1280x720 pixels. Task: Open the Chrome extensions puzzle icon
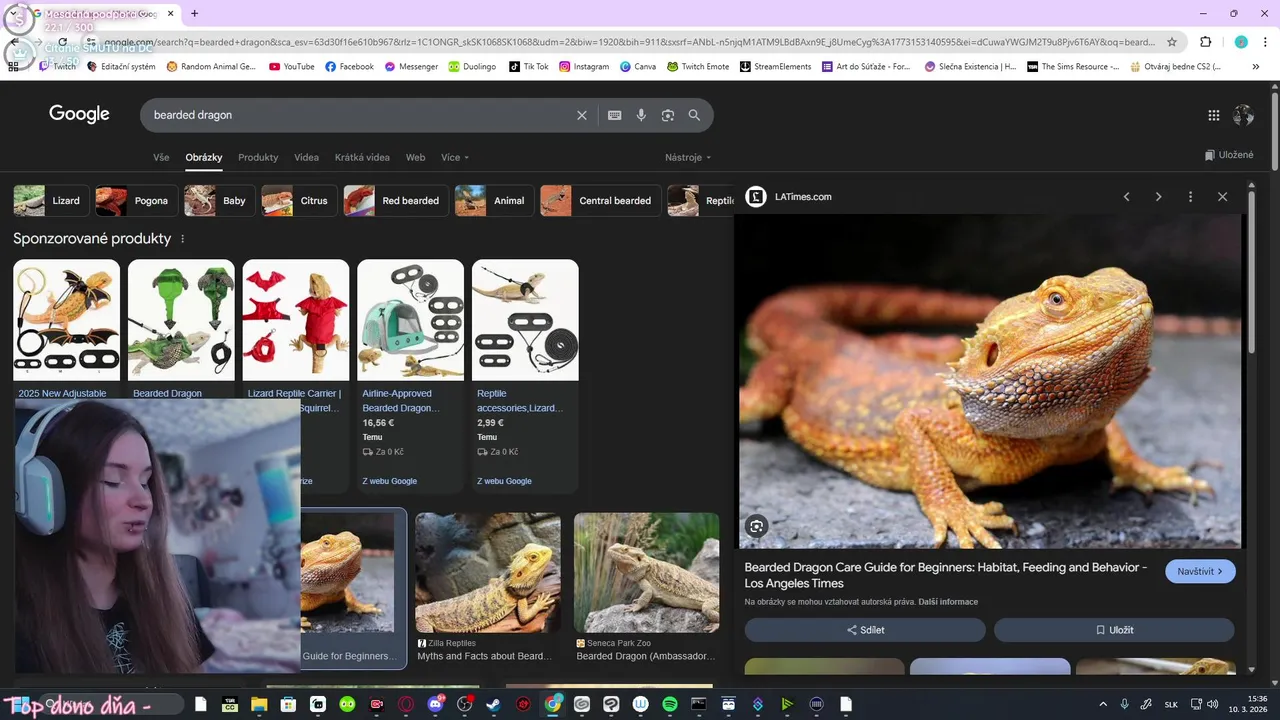click(x=1205, y=42)
